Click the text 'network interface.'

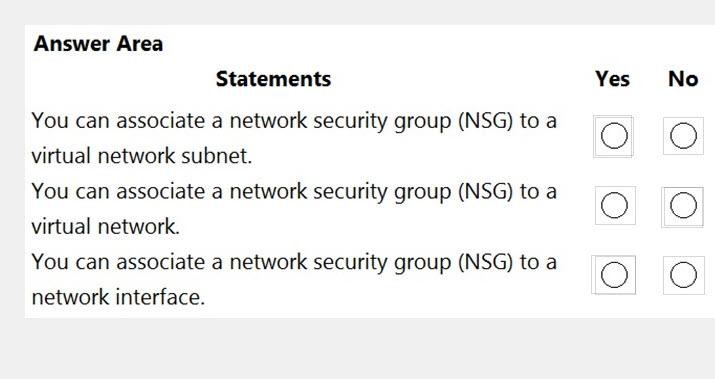click(x=118, y=297)
